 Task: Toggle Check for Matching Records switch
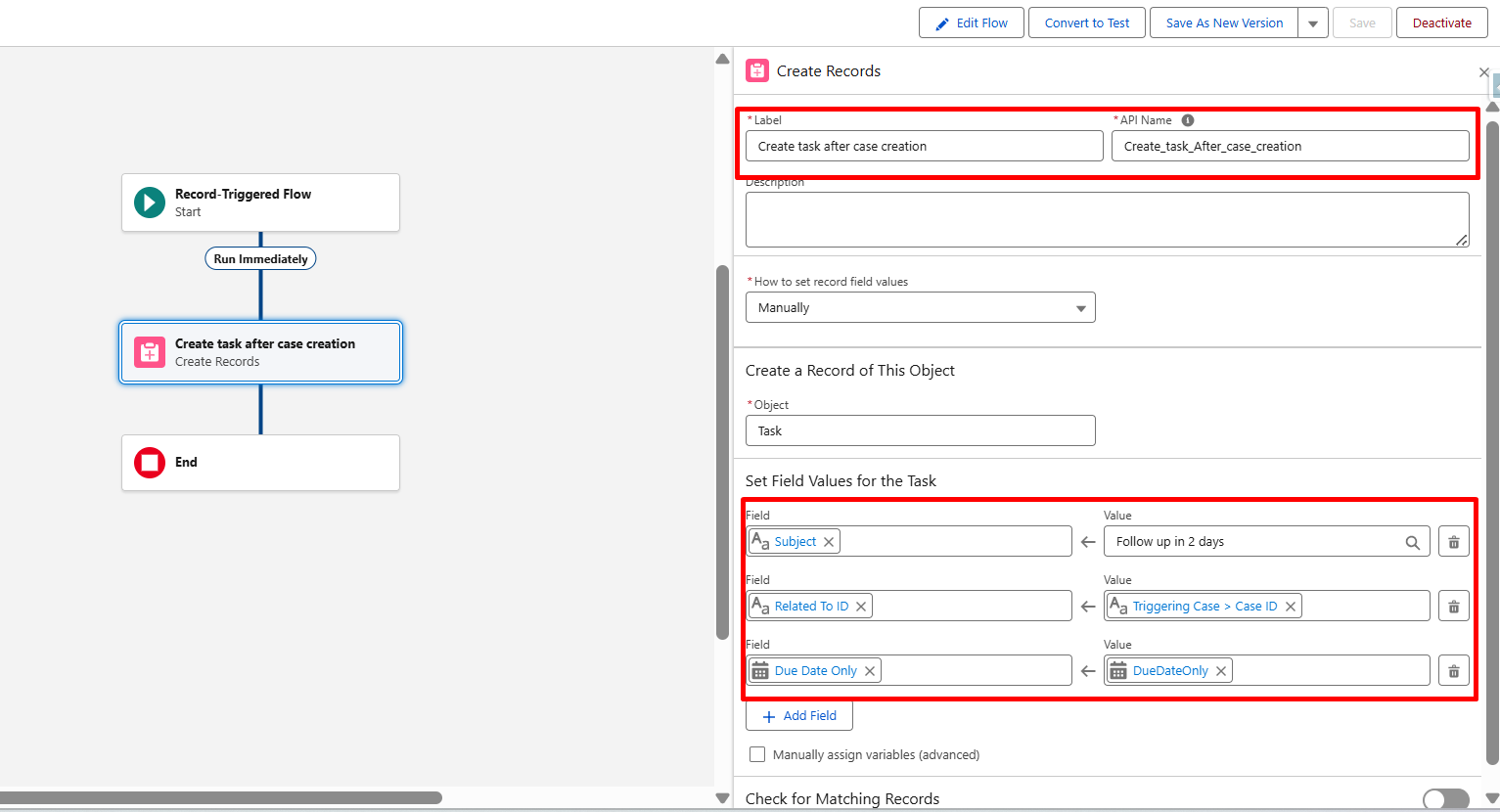click(x=1446, y=799)
